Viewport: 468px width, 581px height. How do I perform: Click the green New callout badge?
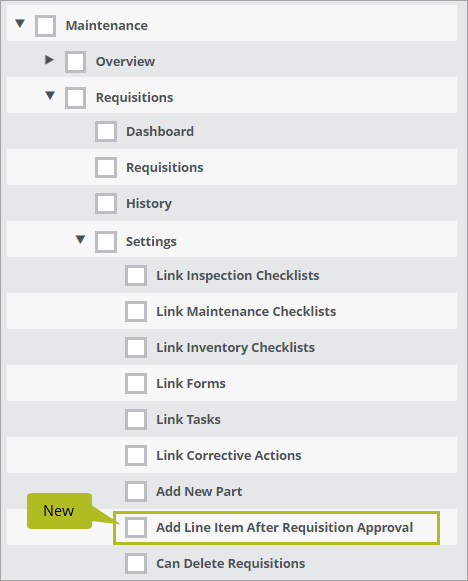coord(59,511)
